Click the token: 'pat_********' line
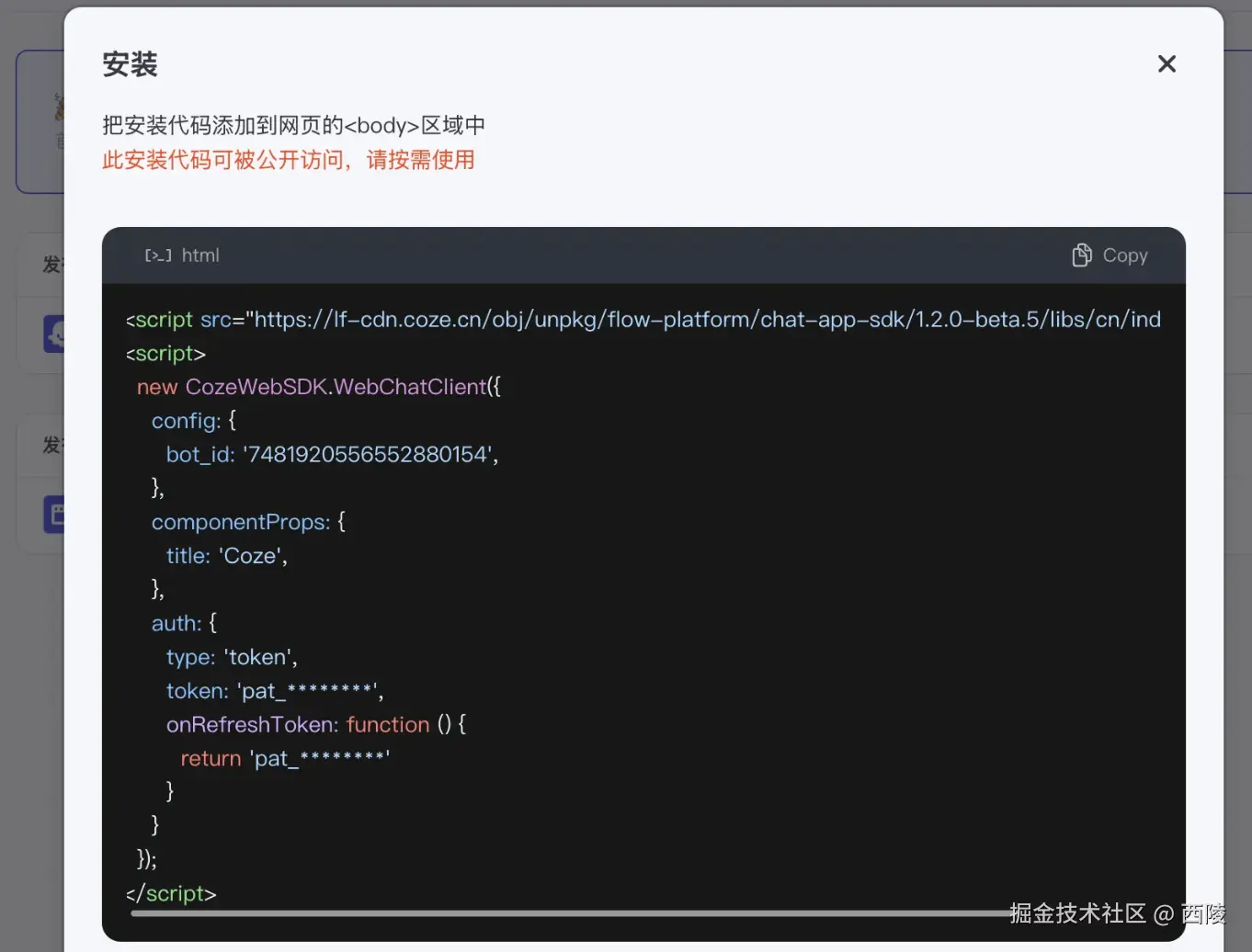1252x952 pixels. pyautogui.click(x=274, y=691)
